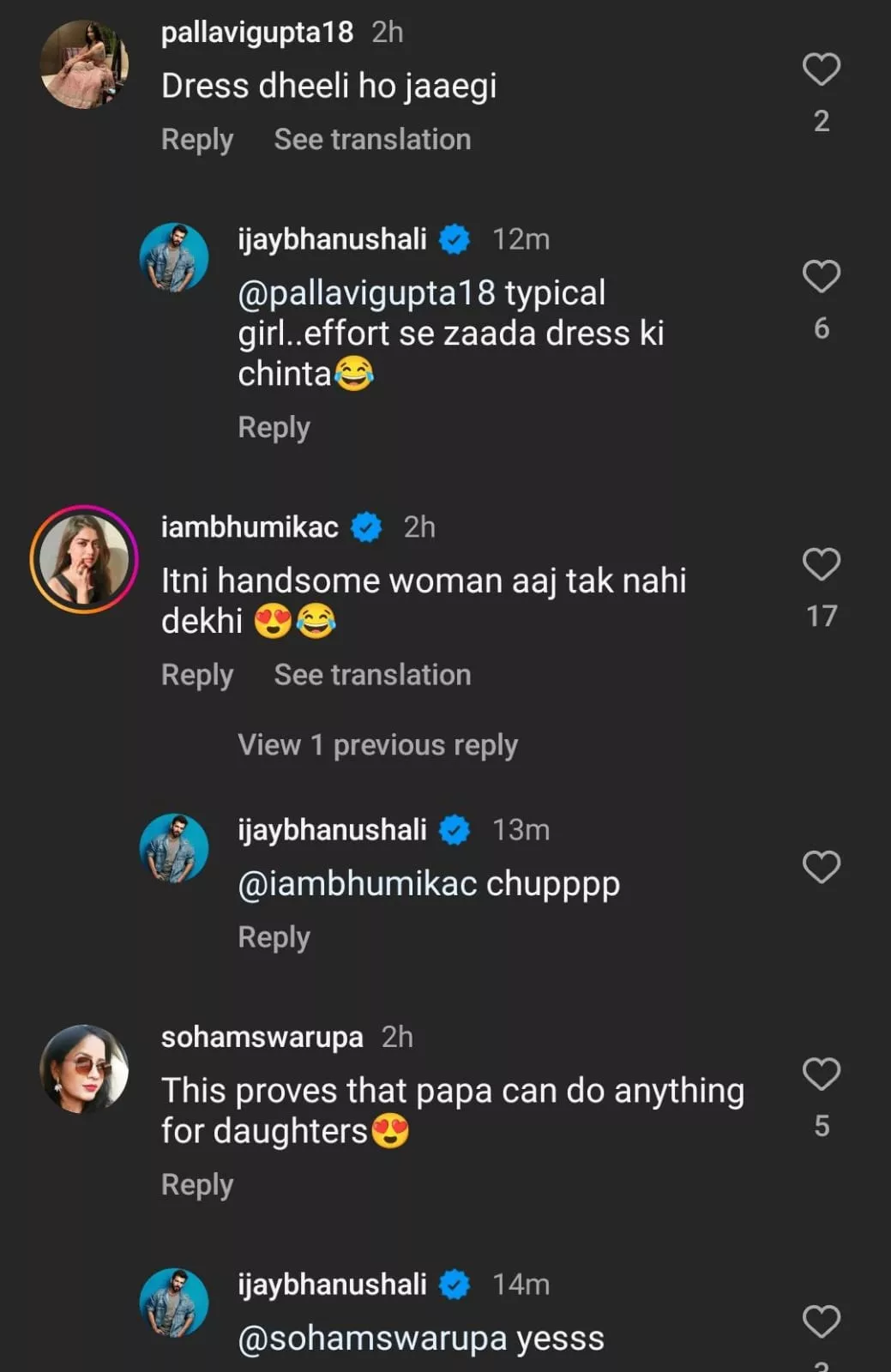Expand "View 1 previous reply"
Viewport: 891px width, 1372px height.
[x=377, y=744]
